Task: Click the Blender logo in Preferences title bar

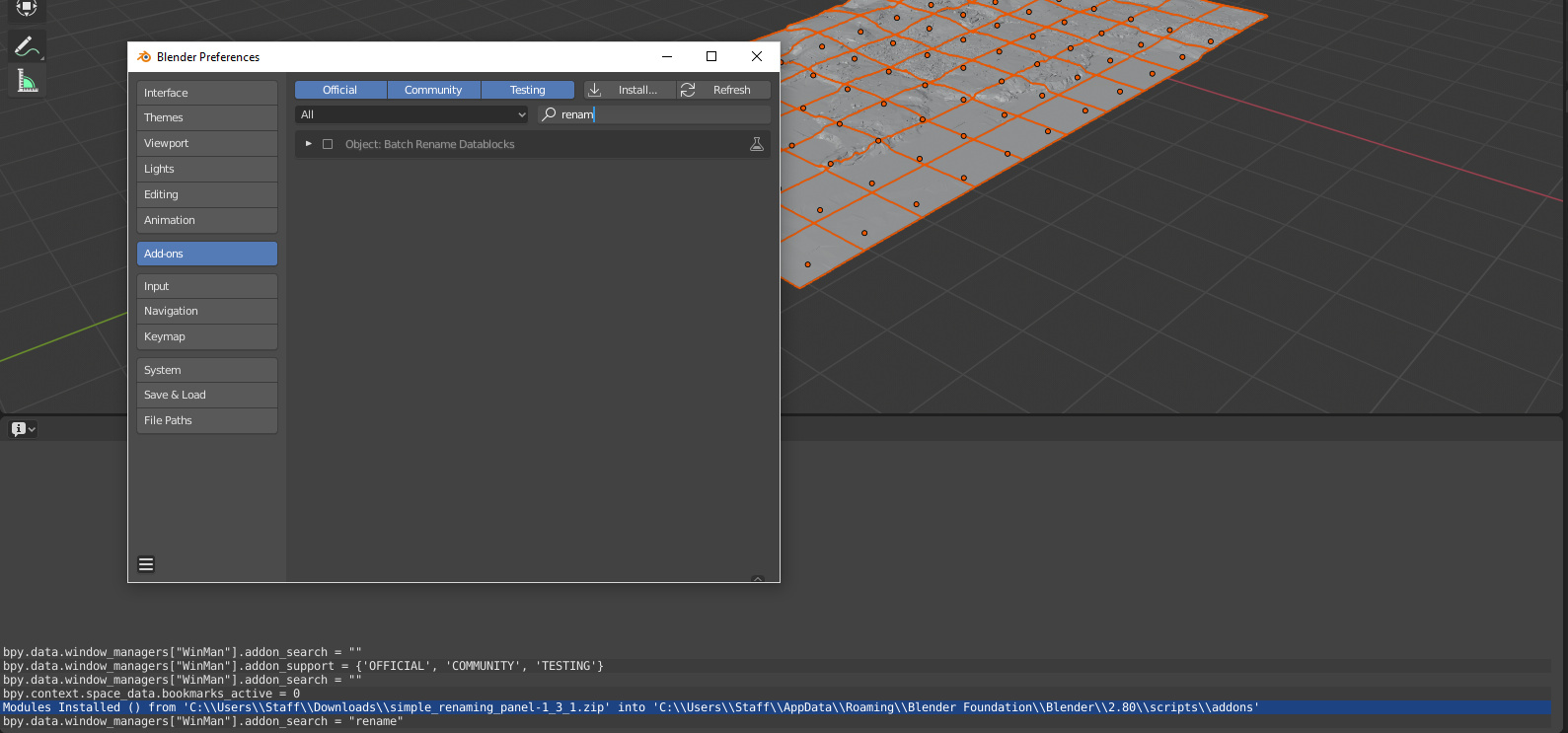Action: point(144,57)
